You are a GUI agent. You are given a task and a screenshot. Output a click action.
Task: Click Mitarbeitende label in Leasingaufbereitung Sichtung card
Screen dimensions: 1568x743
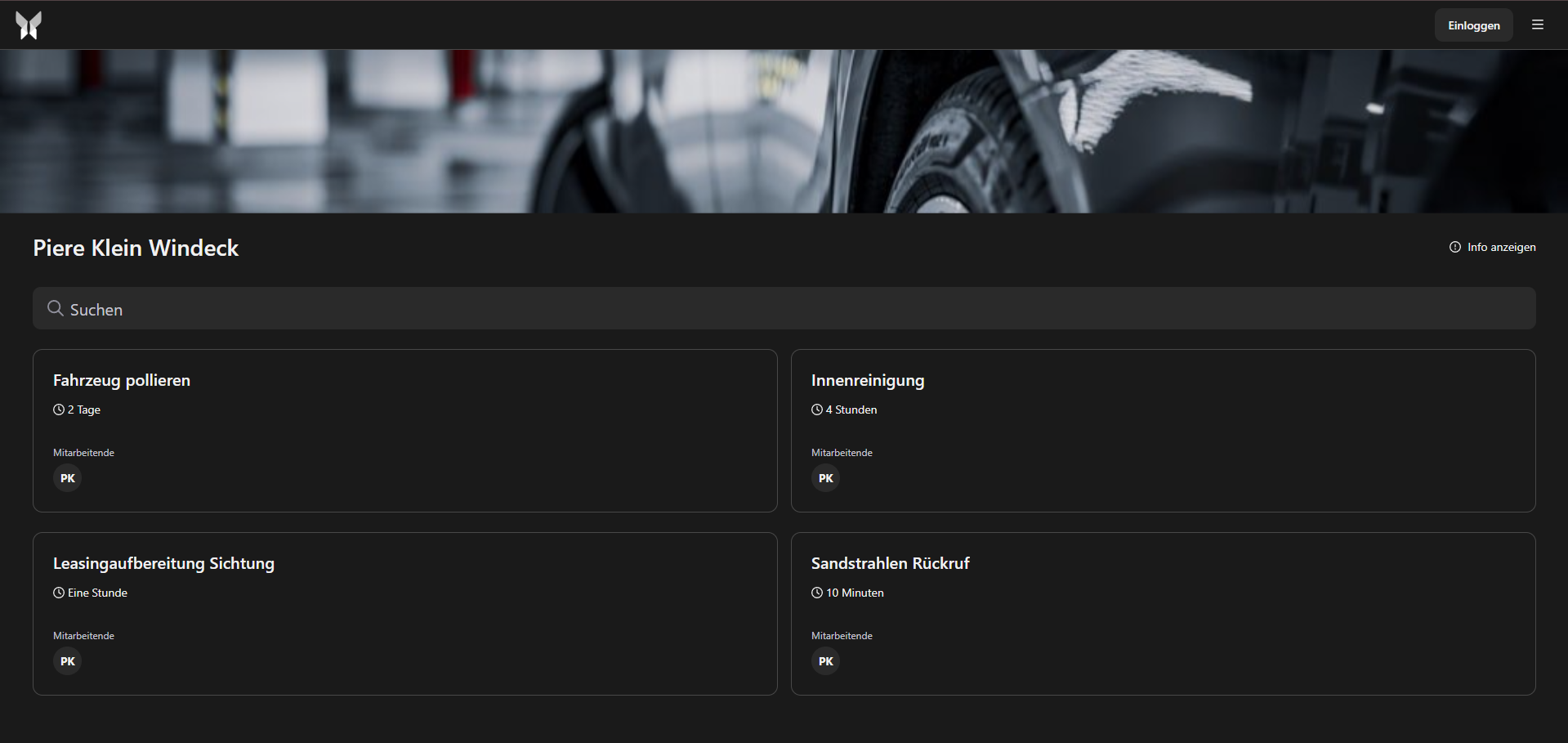click(x=83, y=636)
